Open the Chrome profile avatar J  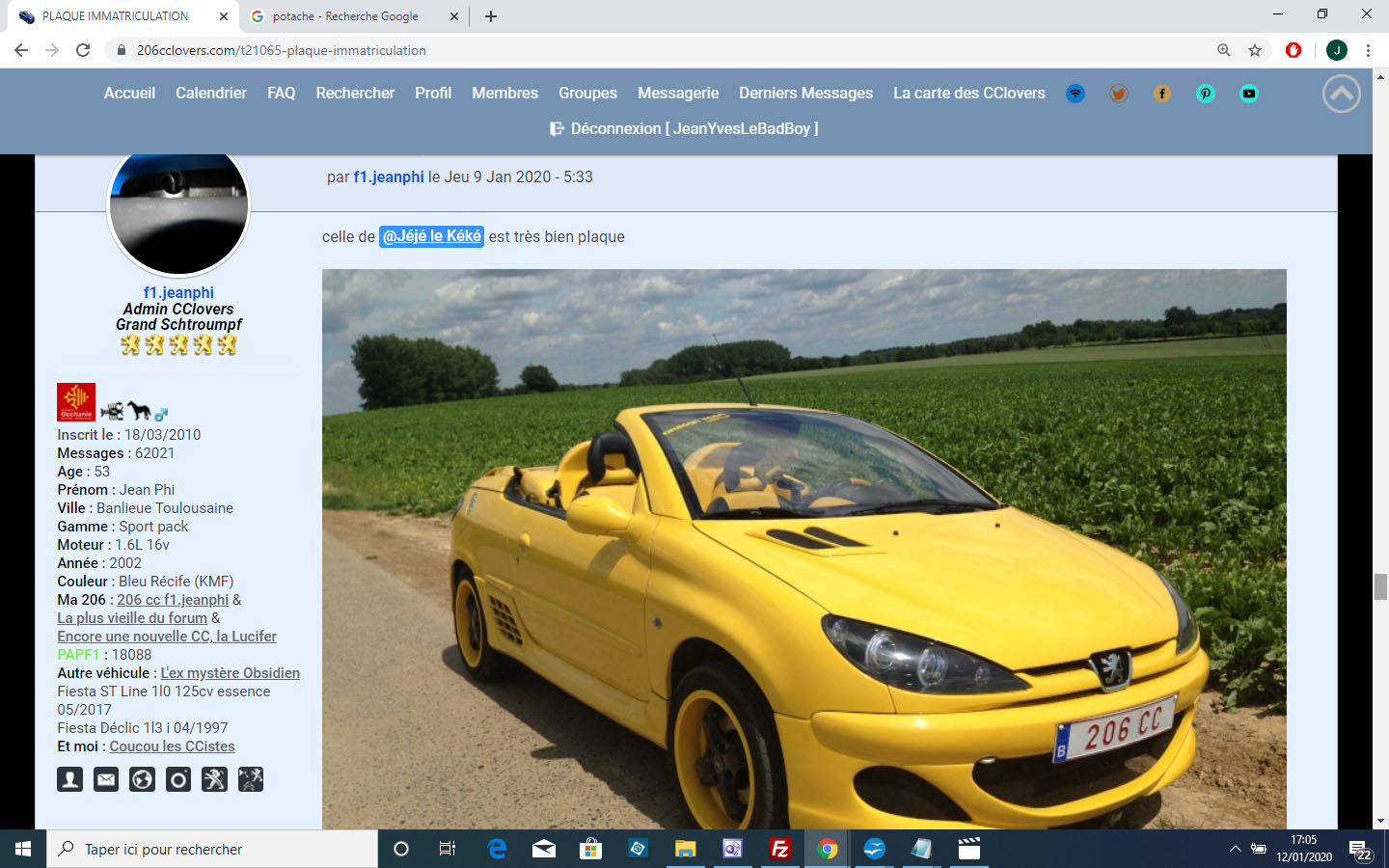1337,50
